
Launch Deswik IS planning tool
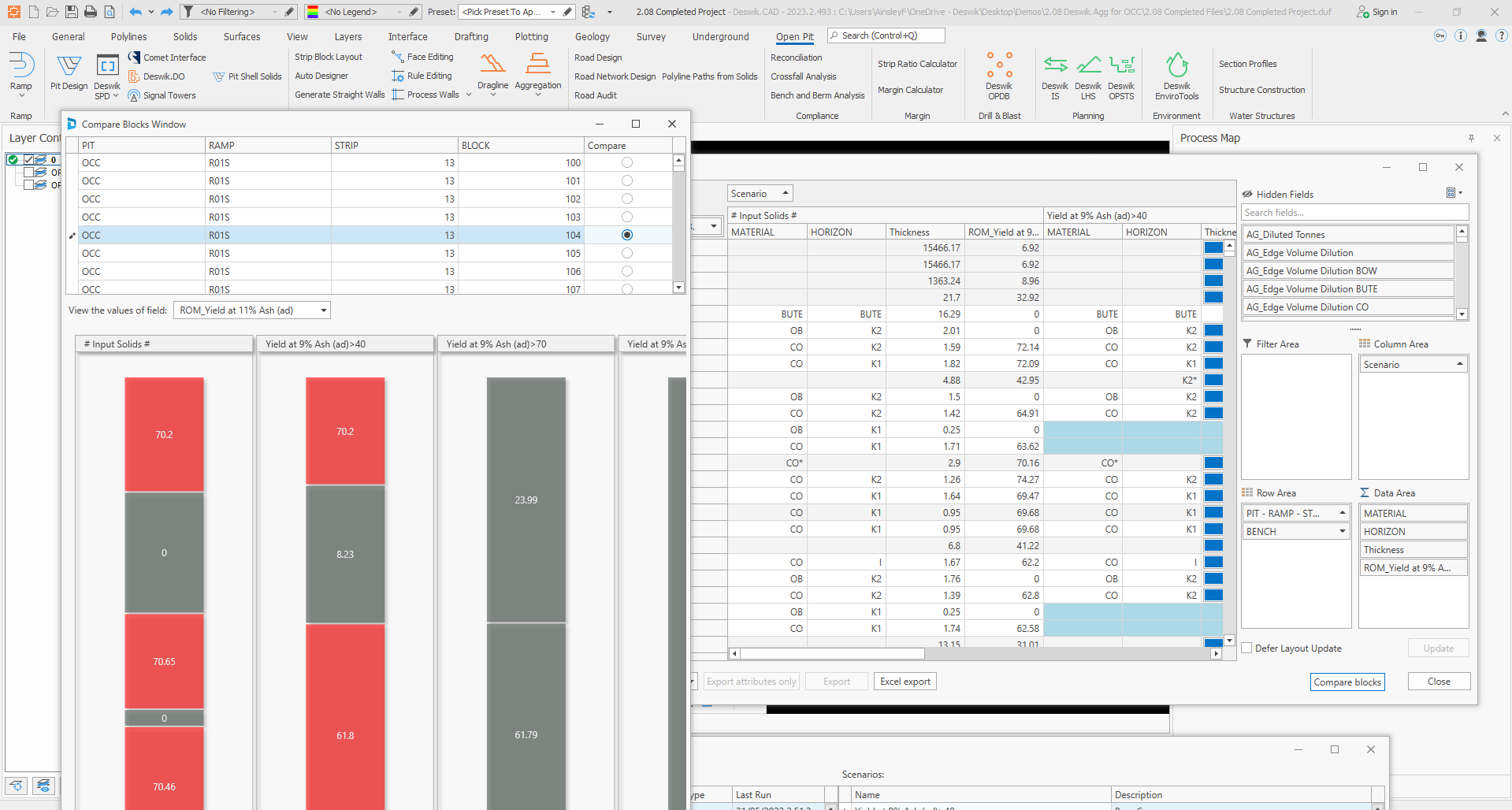pos(1055,77)
